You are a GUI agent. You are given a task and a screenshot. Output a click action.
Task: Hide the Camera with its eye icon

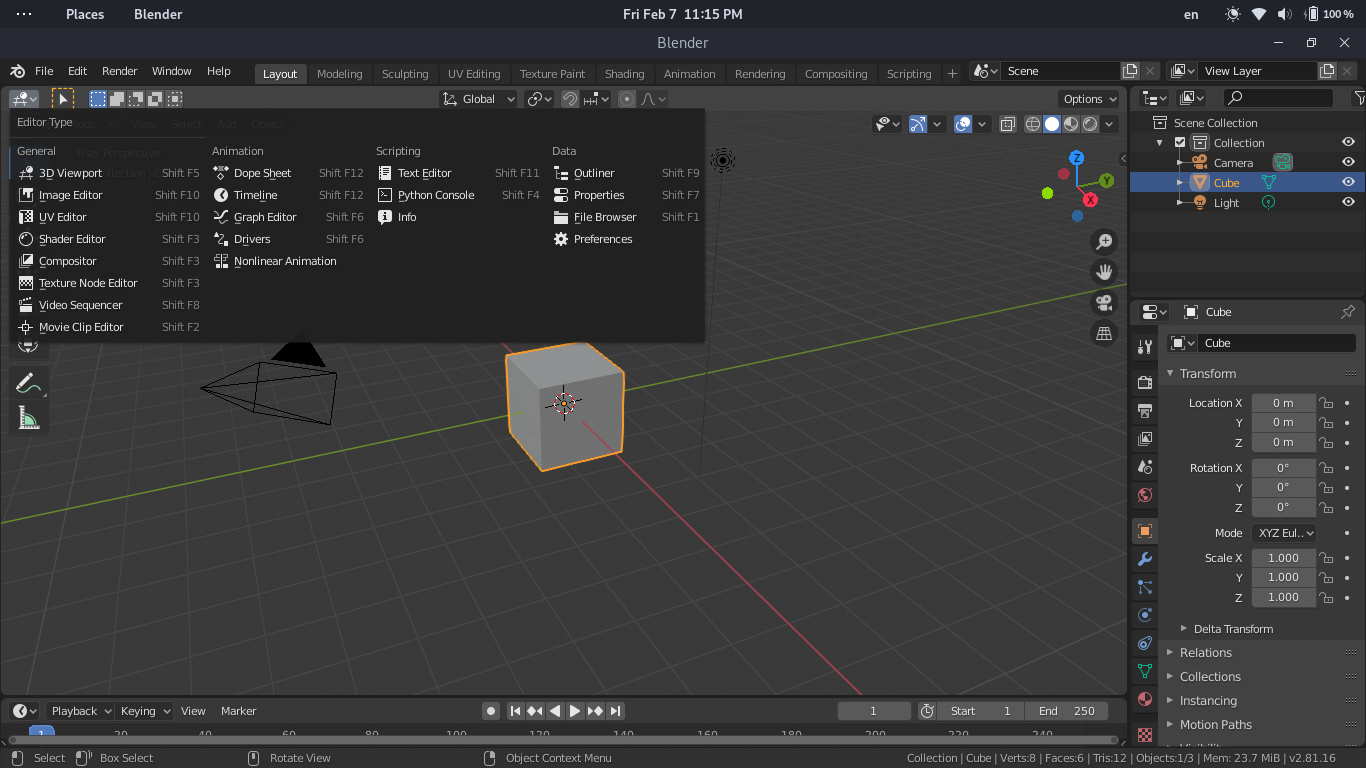click(x=1348, y=163)
